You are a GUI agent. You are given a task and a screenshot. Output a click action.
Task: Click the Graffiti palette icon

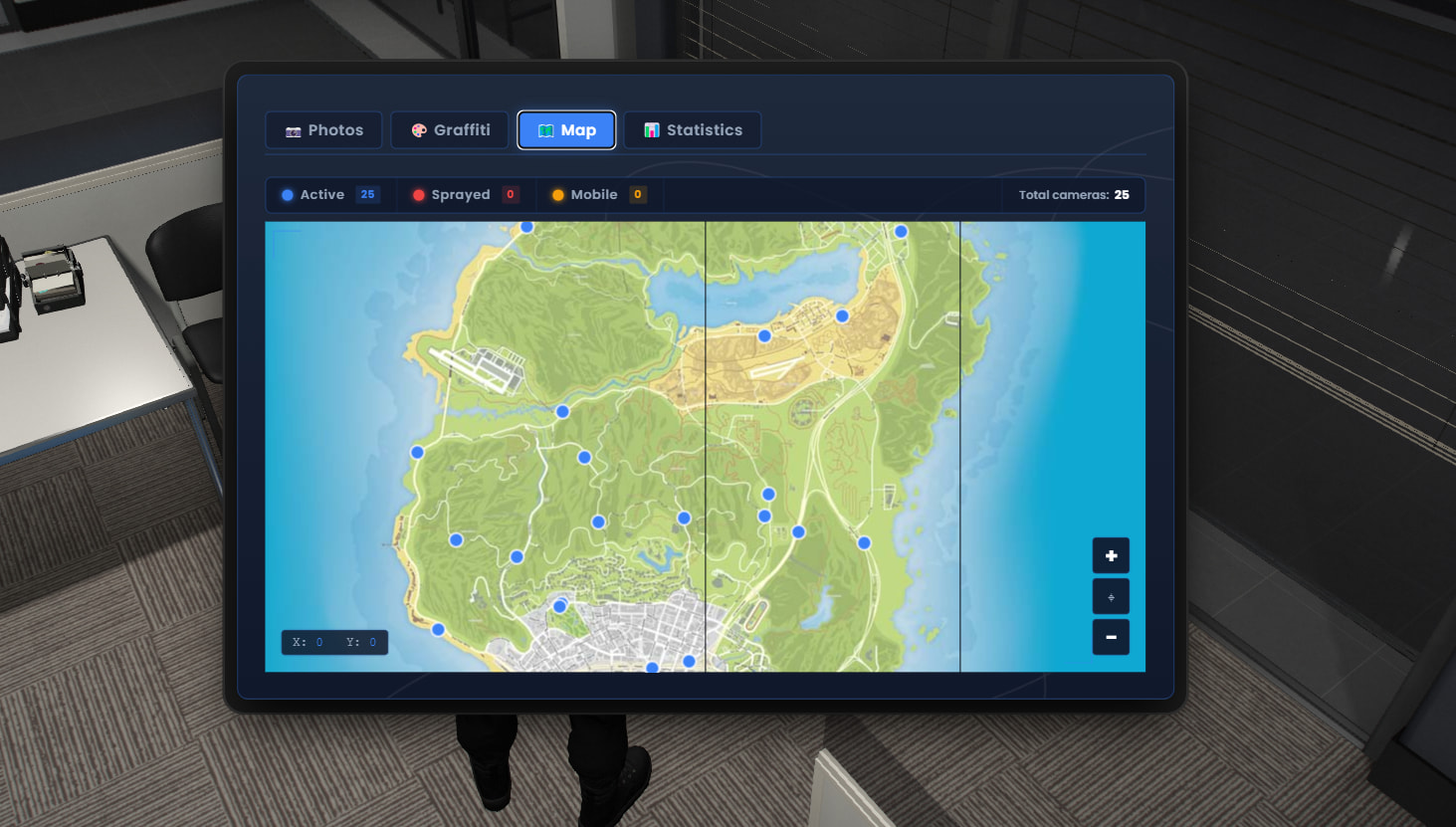coord(419,130)
